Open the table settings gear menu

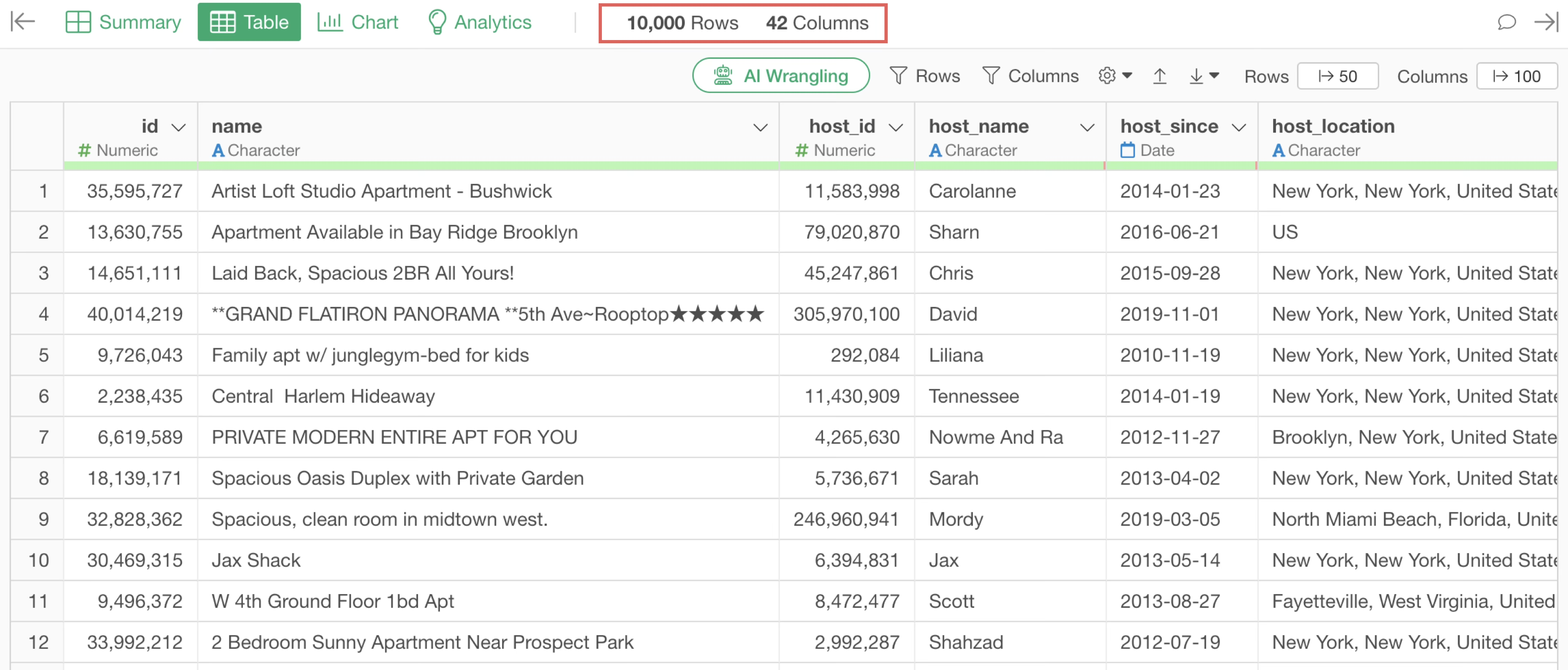click(x=1114, y=76)
